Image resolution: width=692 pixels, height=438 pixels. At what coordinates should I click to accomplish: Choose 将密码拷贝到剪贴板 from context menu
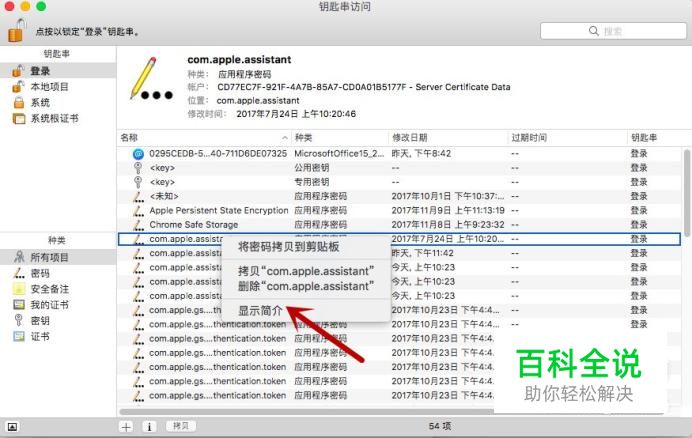coord(306,246)
